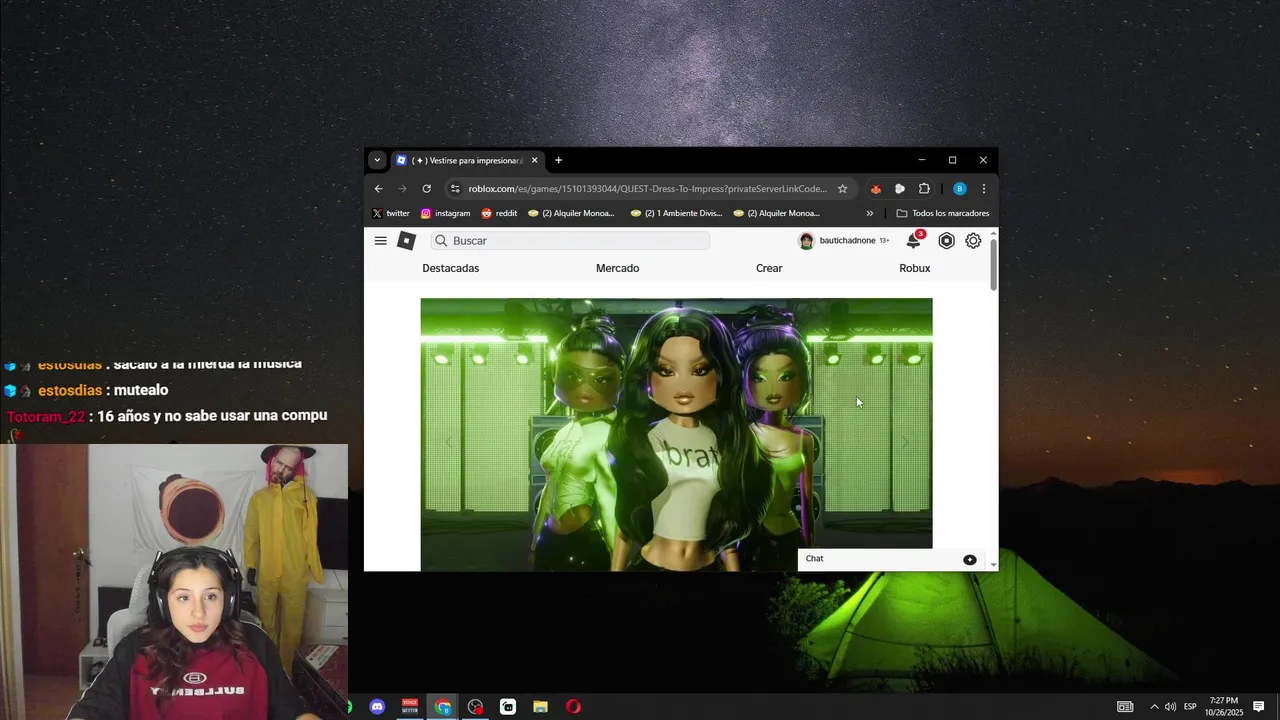Click the red fox extension icon
Screen dimensions: 1280x720
click(x=876, y=188)
